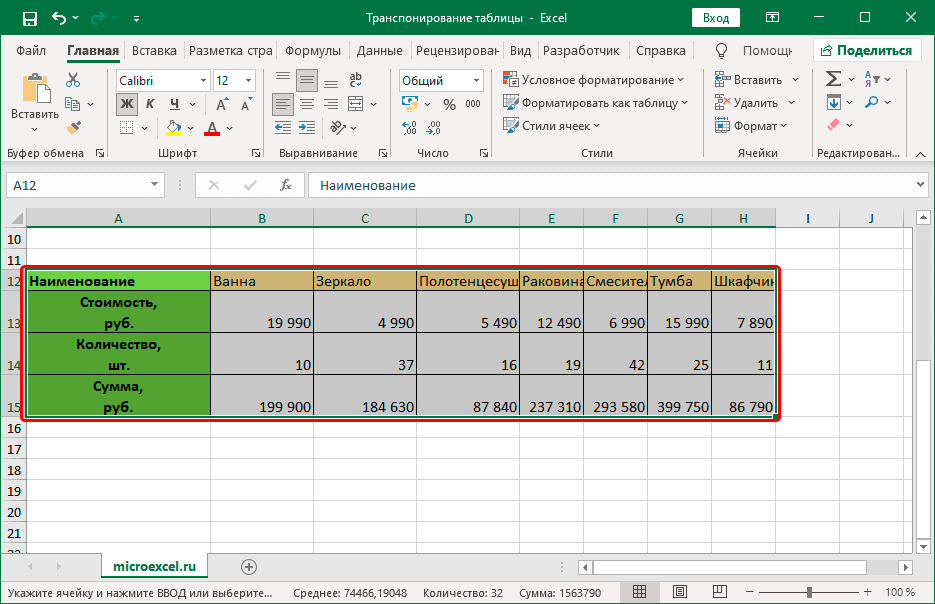
Task: Open the font size 12 dropdown
Action: (249, 80)
